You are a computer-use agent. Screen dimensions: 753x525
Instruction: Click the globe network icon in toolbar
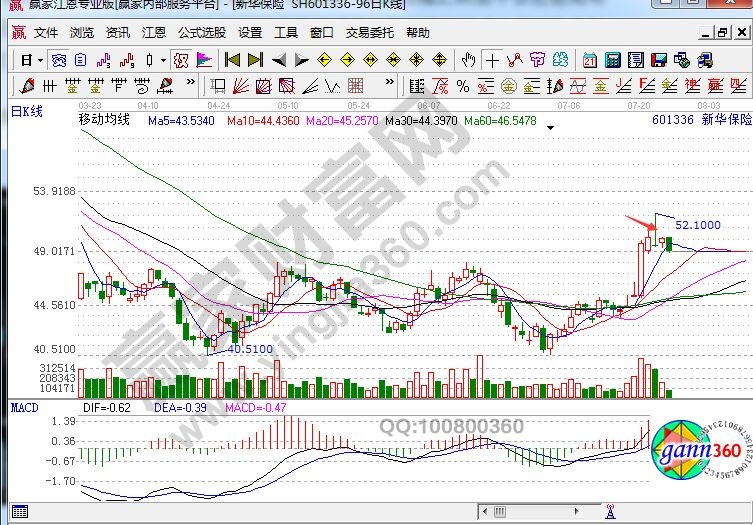pos(682,61)
